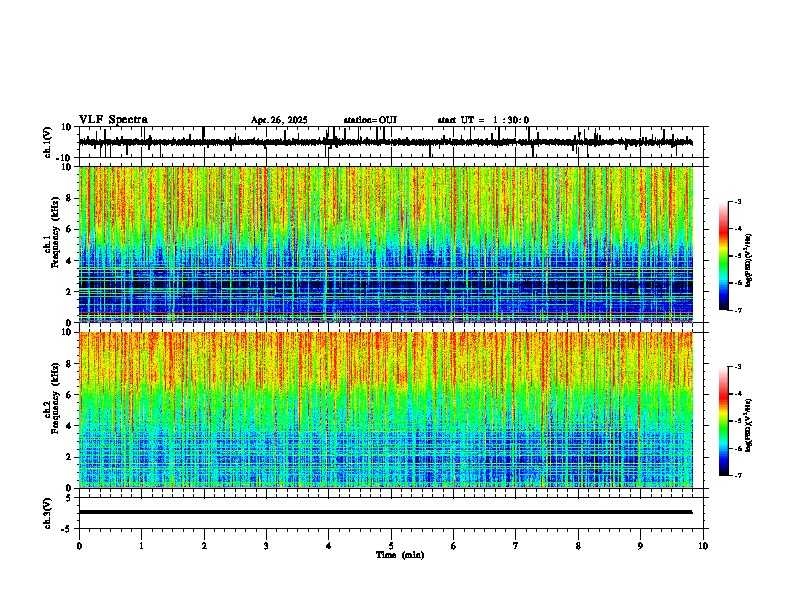Click the "8" tick on the time axis
This screenshot has width=792, height=612.
click(578, 546)
